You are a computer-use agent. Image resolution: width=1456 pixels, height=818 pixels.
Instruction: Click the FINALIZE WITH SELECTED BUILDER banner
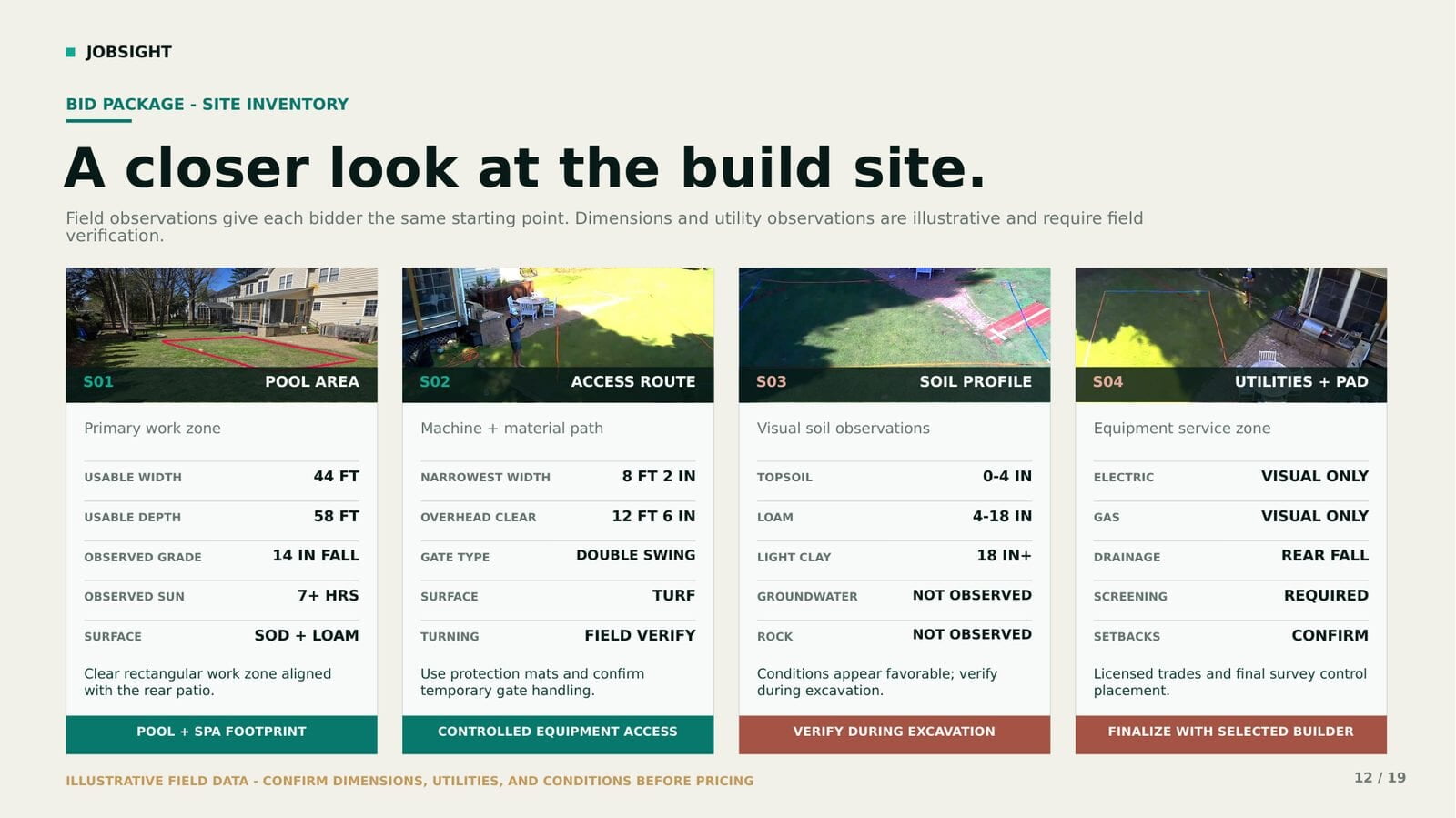tap(1231, 734)
